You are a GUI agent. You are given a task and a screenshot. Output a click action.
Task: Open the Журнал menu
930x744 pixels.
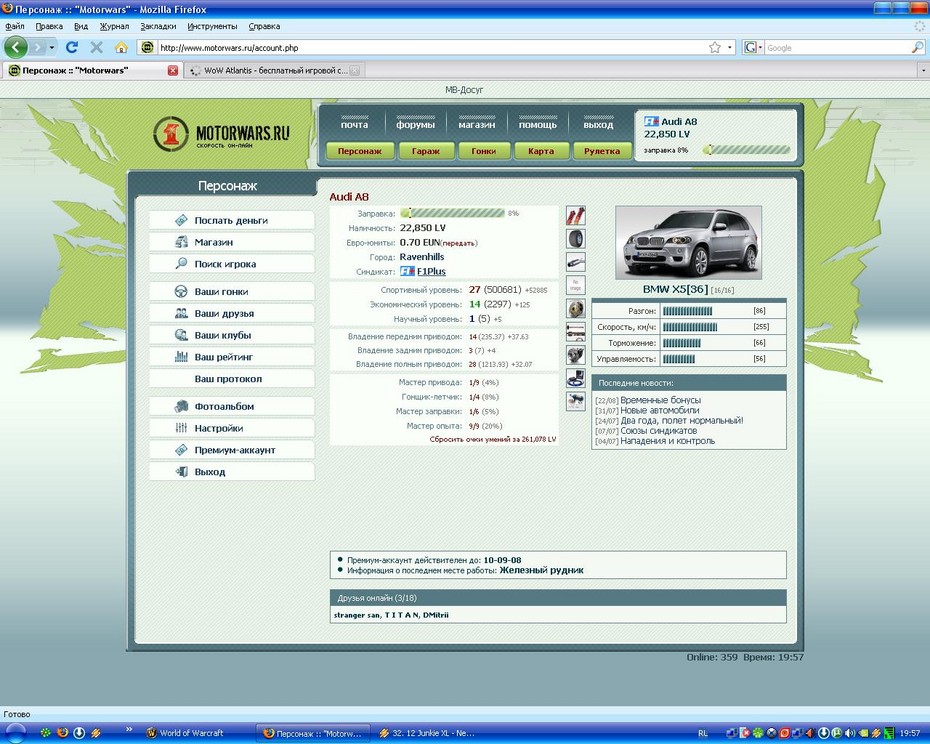click(114, 26)
